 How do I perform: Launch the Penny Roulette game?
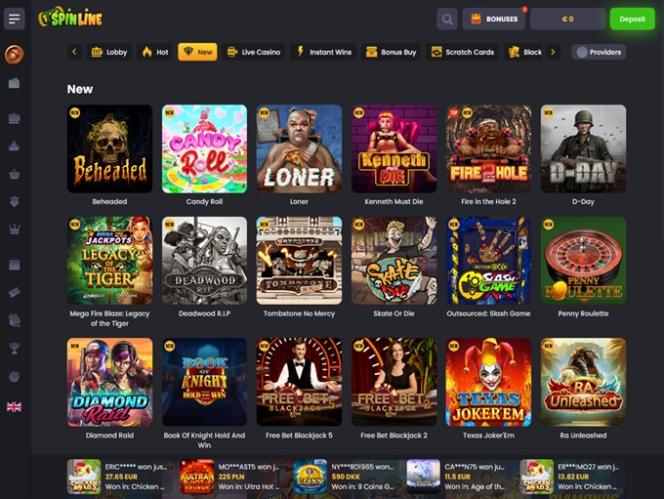[583, 261]
